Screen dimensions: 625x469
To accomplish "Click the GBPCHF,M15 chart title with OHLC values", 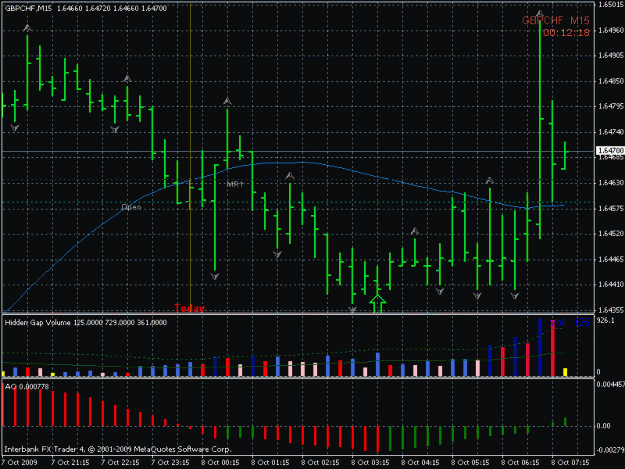I will click(86, 8).
